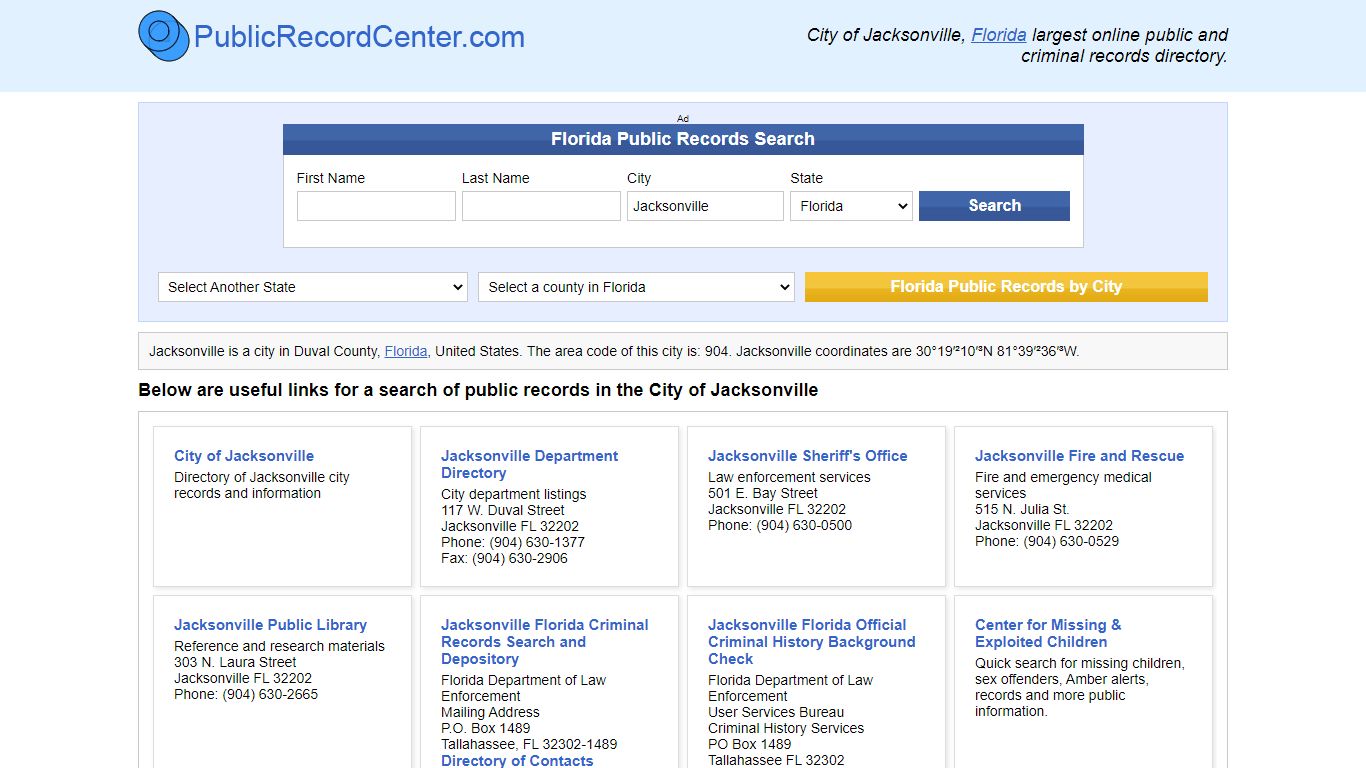The width and height of the screenshot is (1366, 768).
Task: Open the PublicRecordCenter.com home link
Action: (x=359, y=37)
